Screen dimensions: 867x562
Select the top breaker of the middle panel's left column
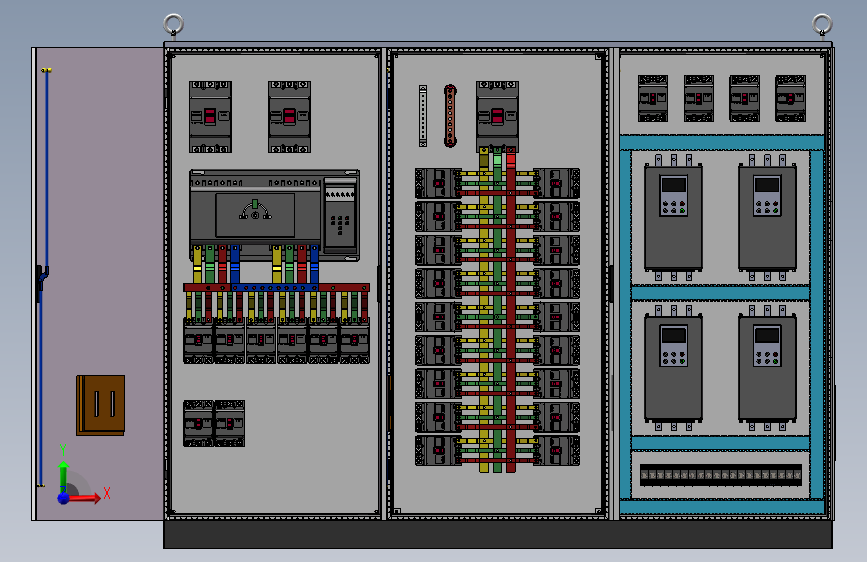[x=438, y=183]
